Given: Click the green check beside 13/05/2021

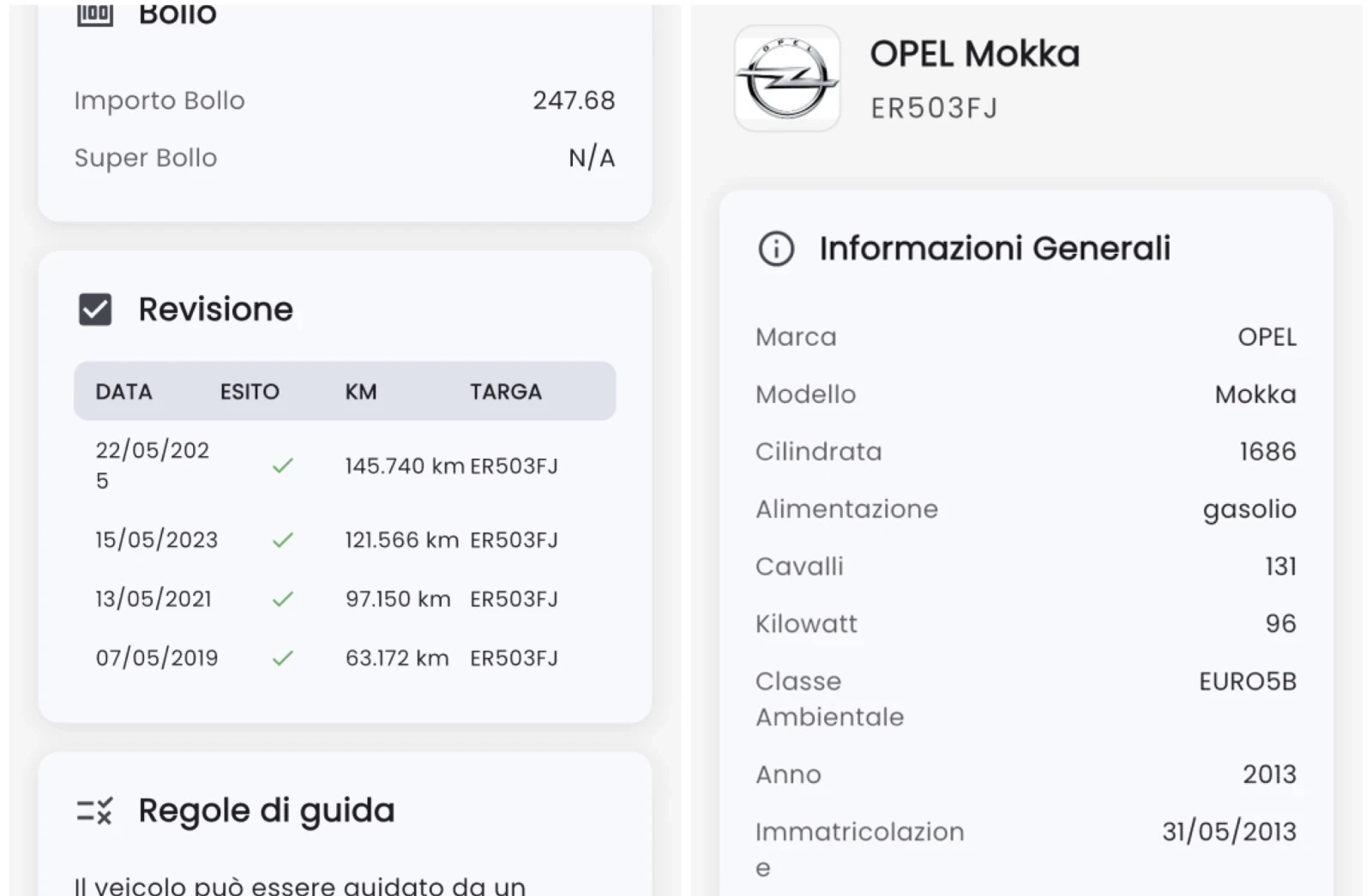Looking at the screenshot, I should click(x=283, y=598).
